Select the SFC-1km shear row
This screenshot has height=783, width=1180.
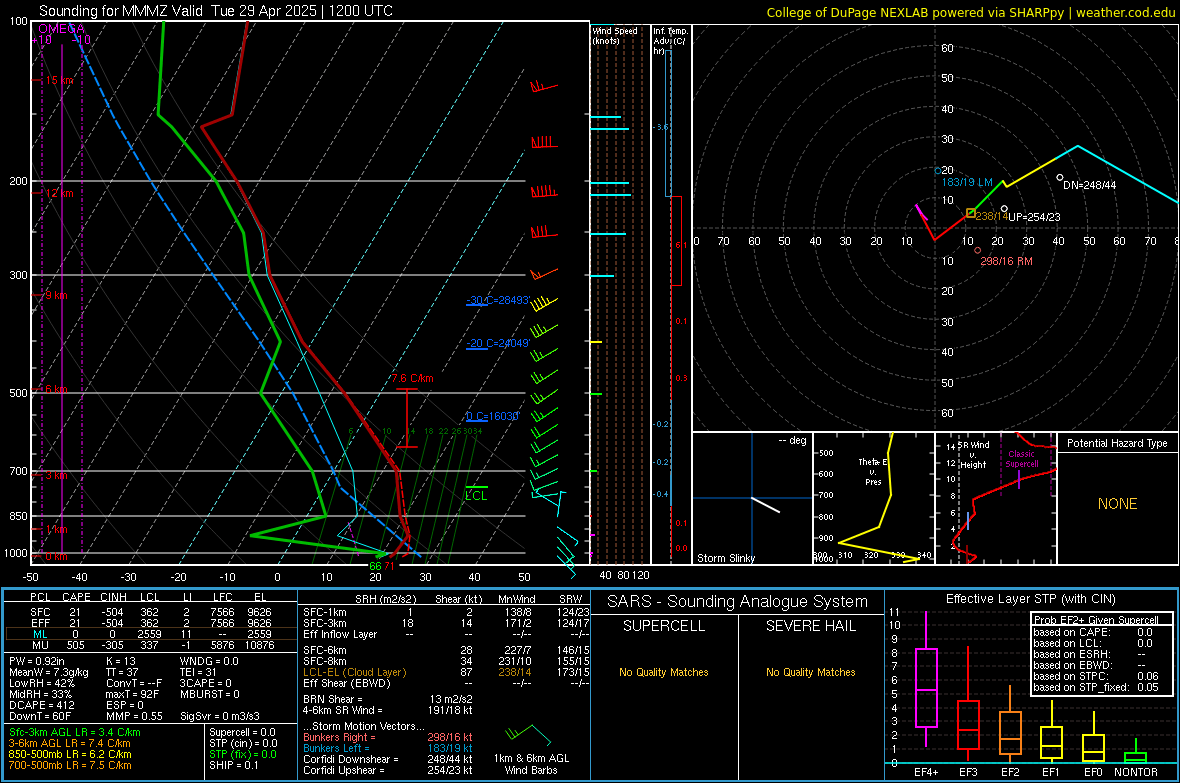pyautogui.click(x=446, y=612)
